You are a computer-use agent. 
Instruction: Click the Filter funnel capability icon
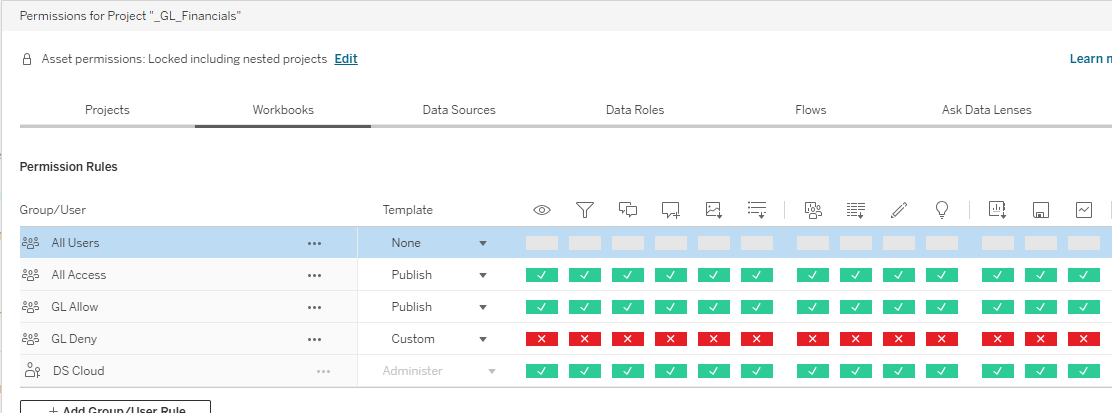point(585,210)
